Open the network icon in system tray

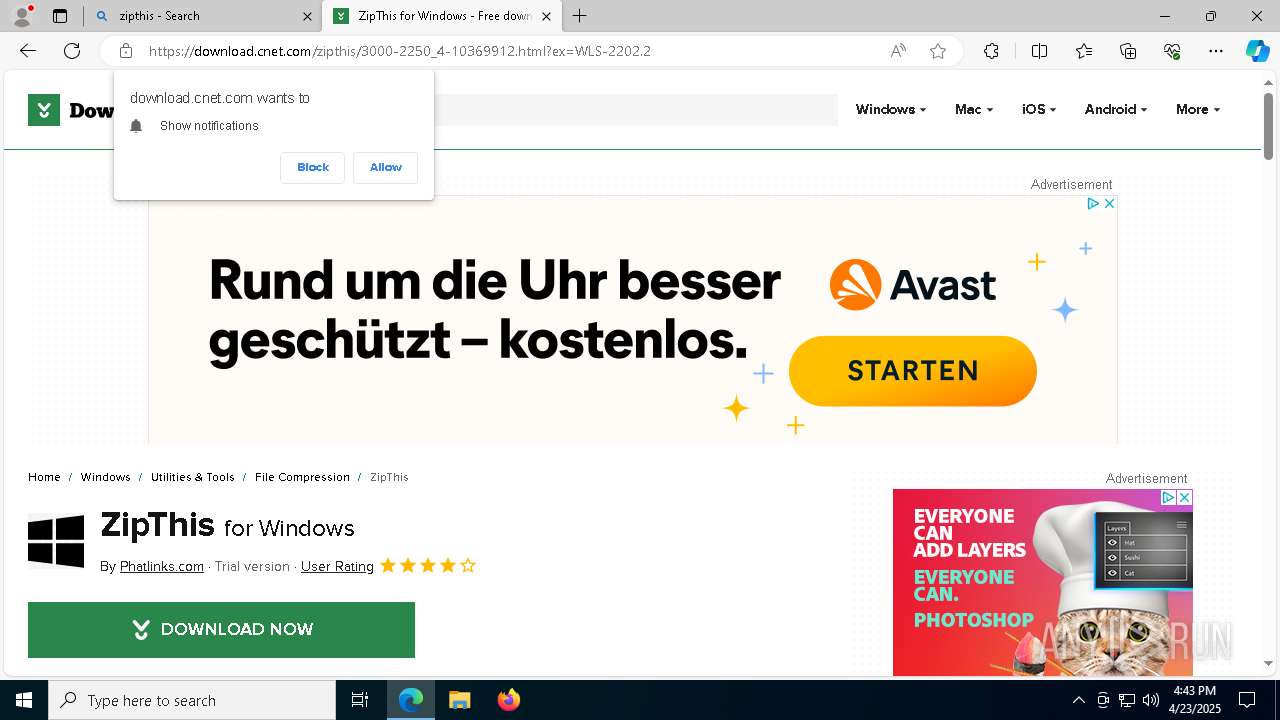coord(1127,700)
